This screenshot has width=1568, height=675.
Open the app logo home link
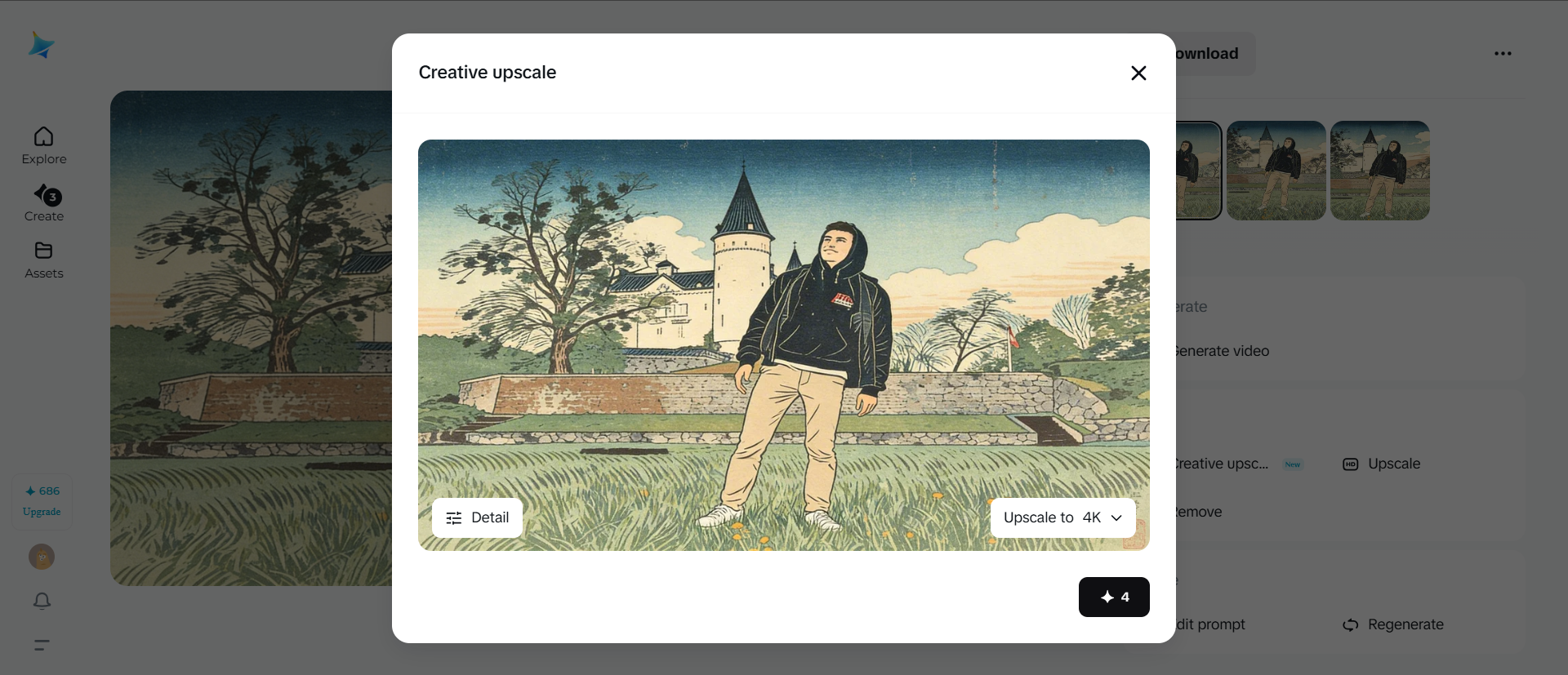(x=41, y=46)
